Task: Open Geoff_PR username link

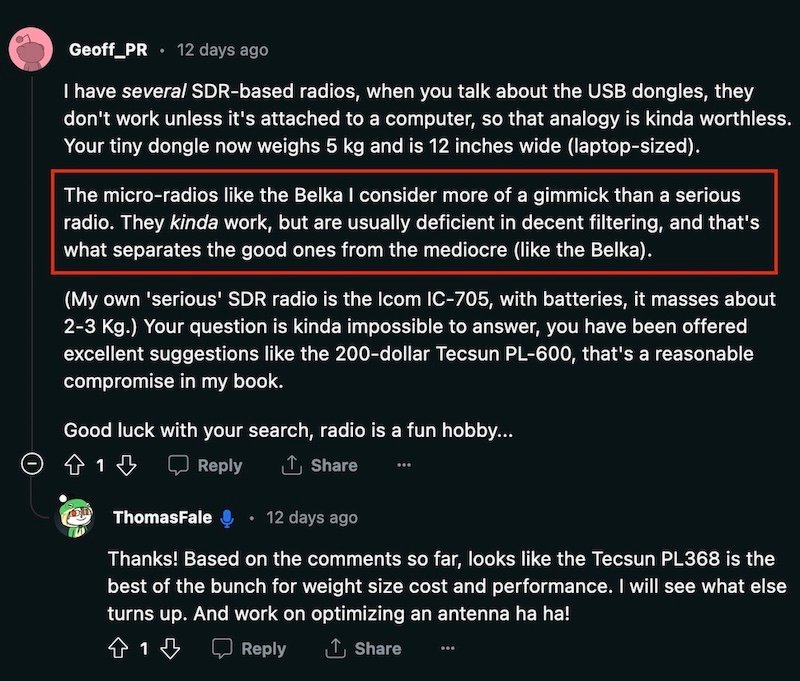Action: click(108, 49)
